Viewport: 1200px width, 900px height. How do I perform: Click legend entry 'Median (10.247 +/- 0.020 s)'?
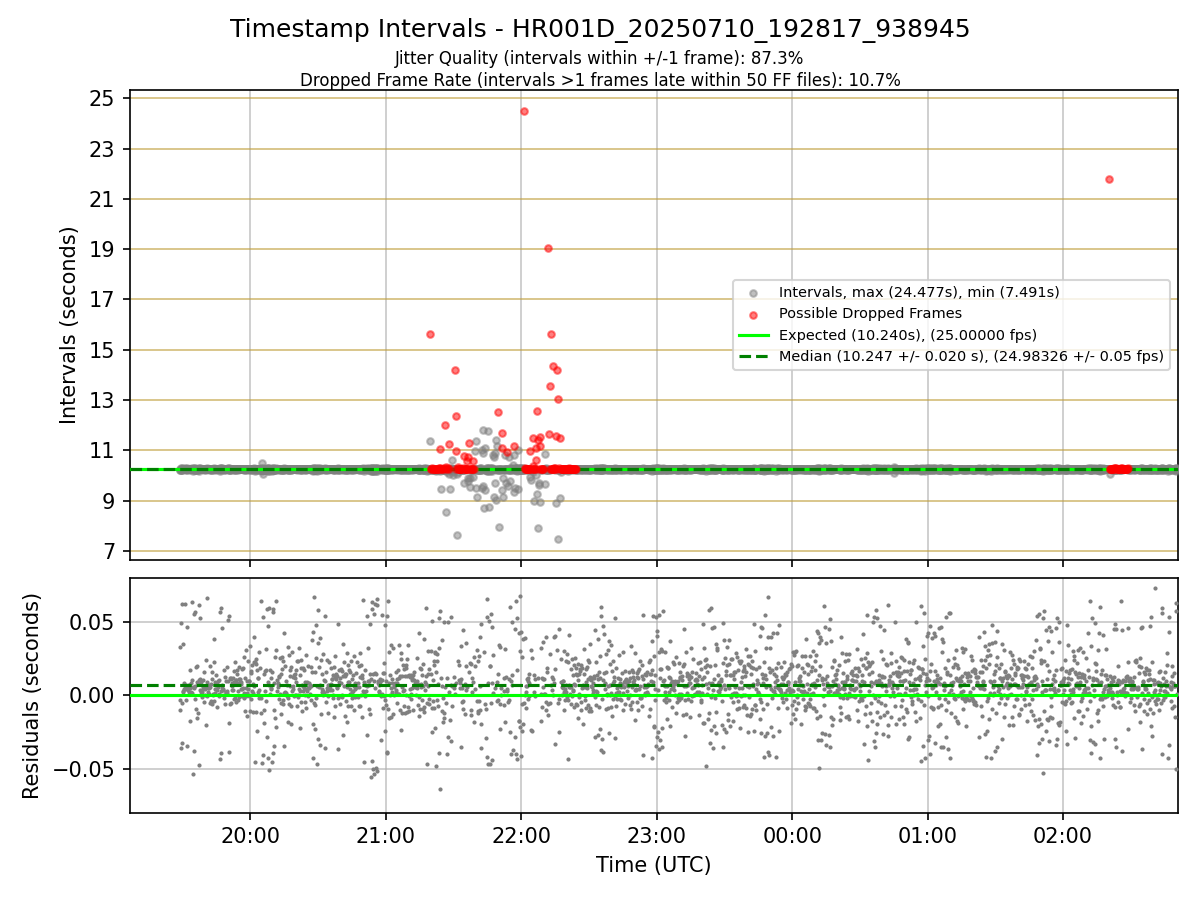point(971,356)
